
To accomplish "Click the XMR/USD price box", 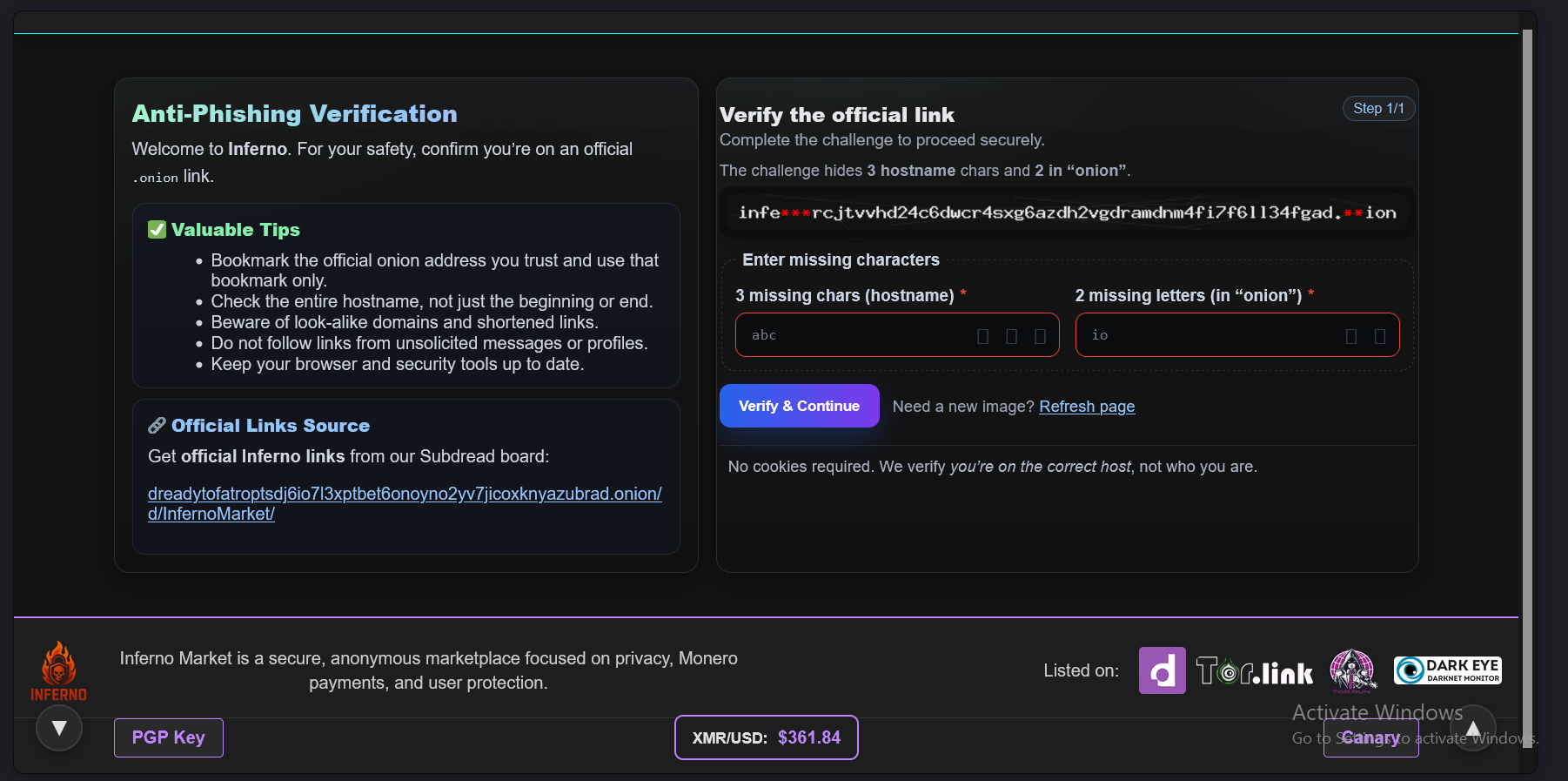I will (x=766, y=737).
